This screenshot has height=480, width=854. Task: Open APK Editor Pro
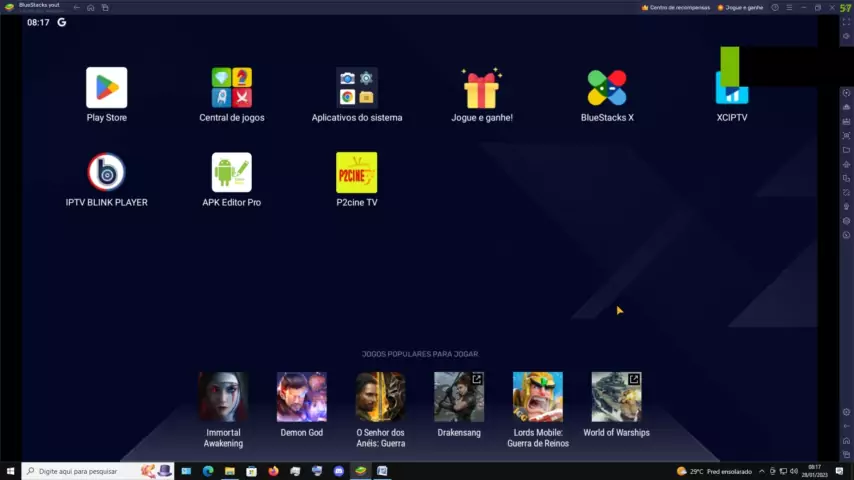(x=231, y=173)
